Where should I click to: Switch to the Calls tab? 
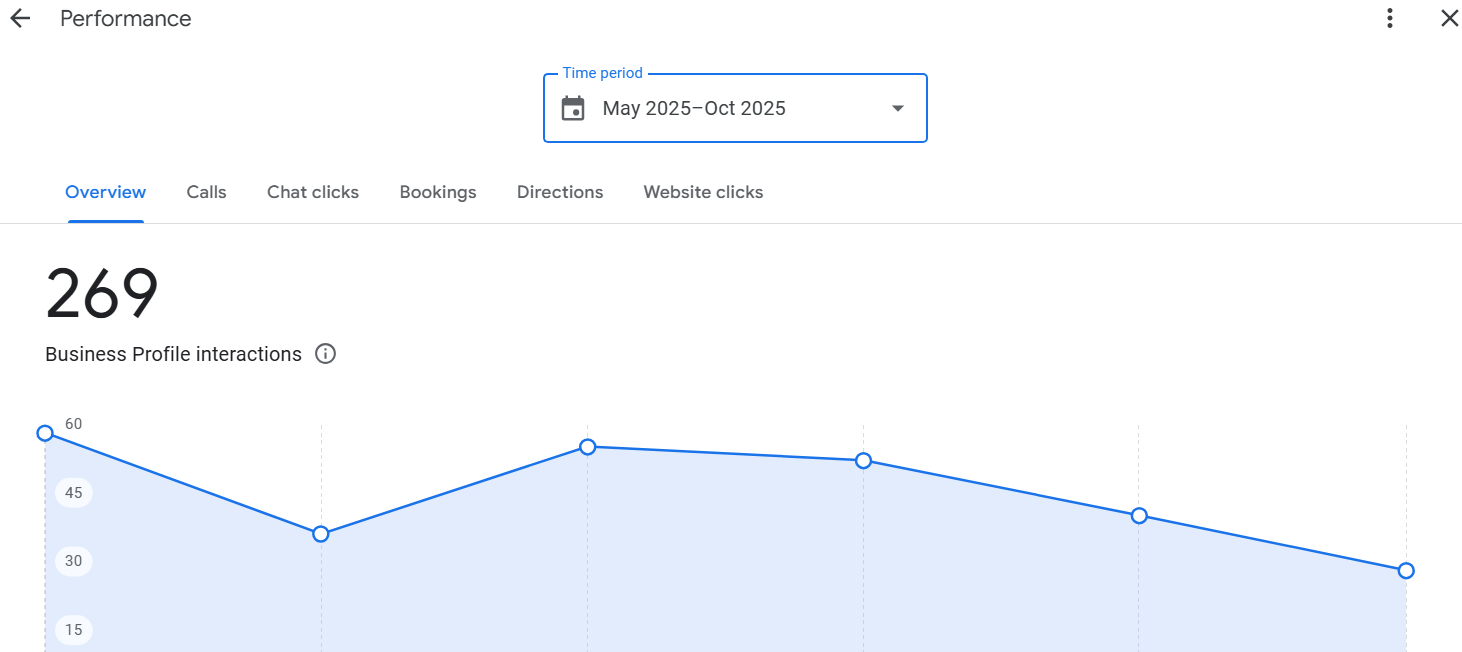point(206,192)
